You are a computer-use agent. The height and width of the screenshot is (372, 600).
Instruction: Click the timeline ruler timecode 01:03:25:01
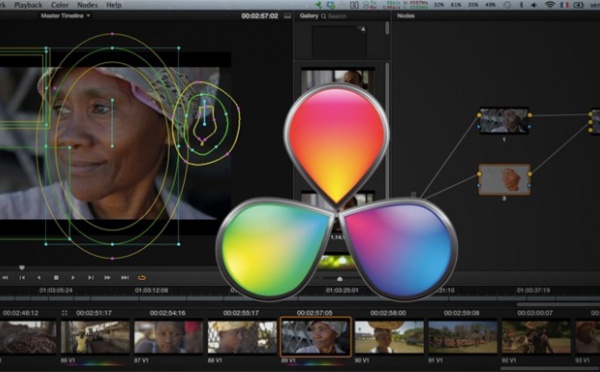[342, 290]
